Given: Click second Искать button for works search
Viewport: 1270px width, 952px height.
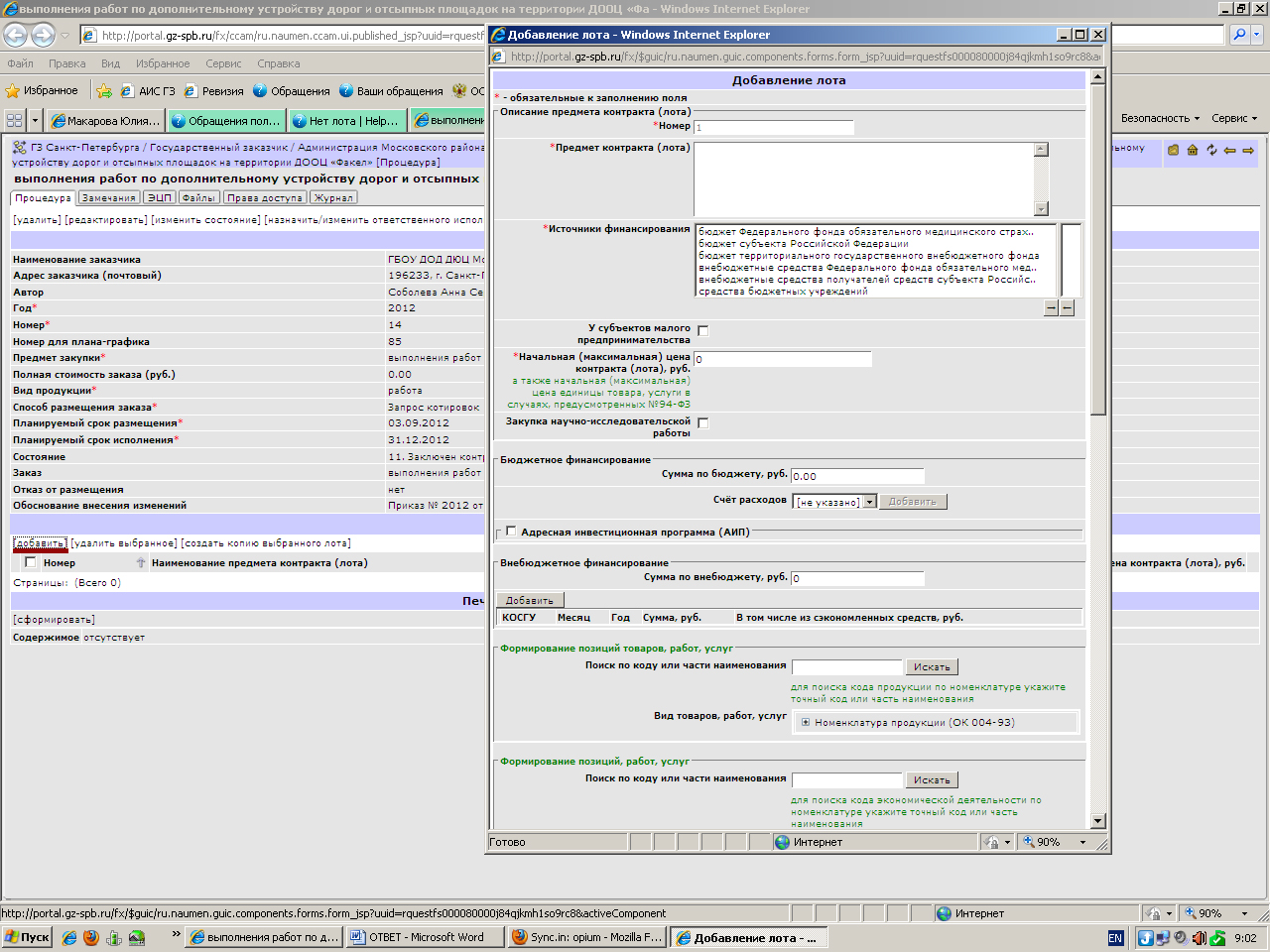Looking at the screenshot, I should 932,780.
